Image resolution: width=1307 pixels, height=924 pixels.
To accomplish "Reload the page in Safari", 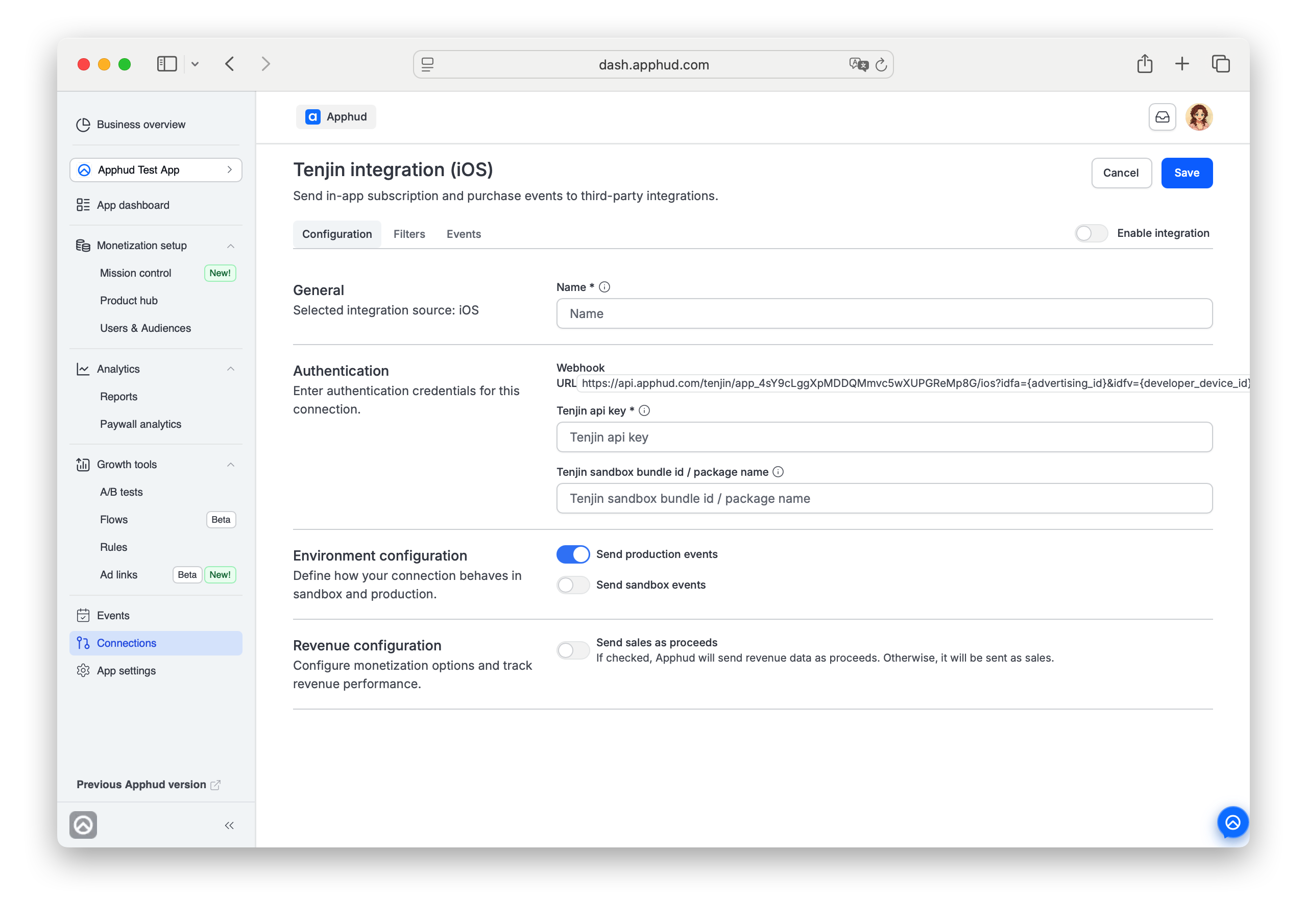I will (x=881, y=65).
